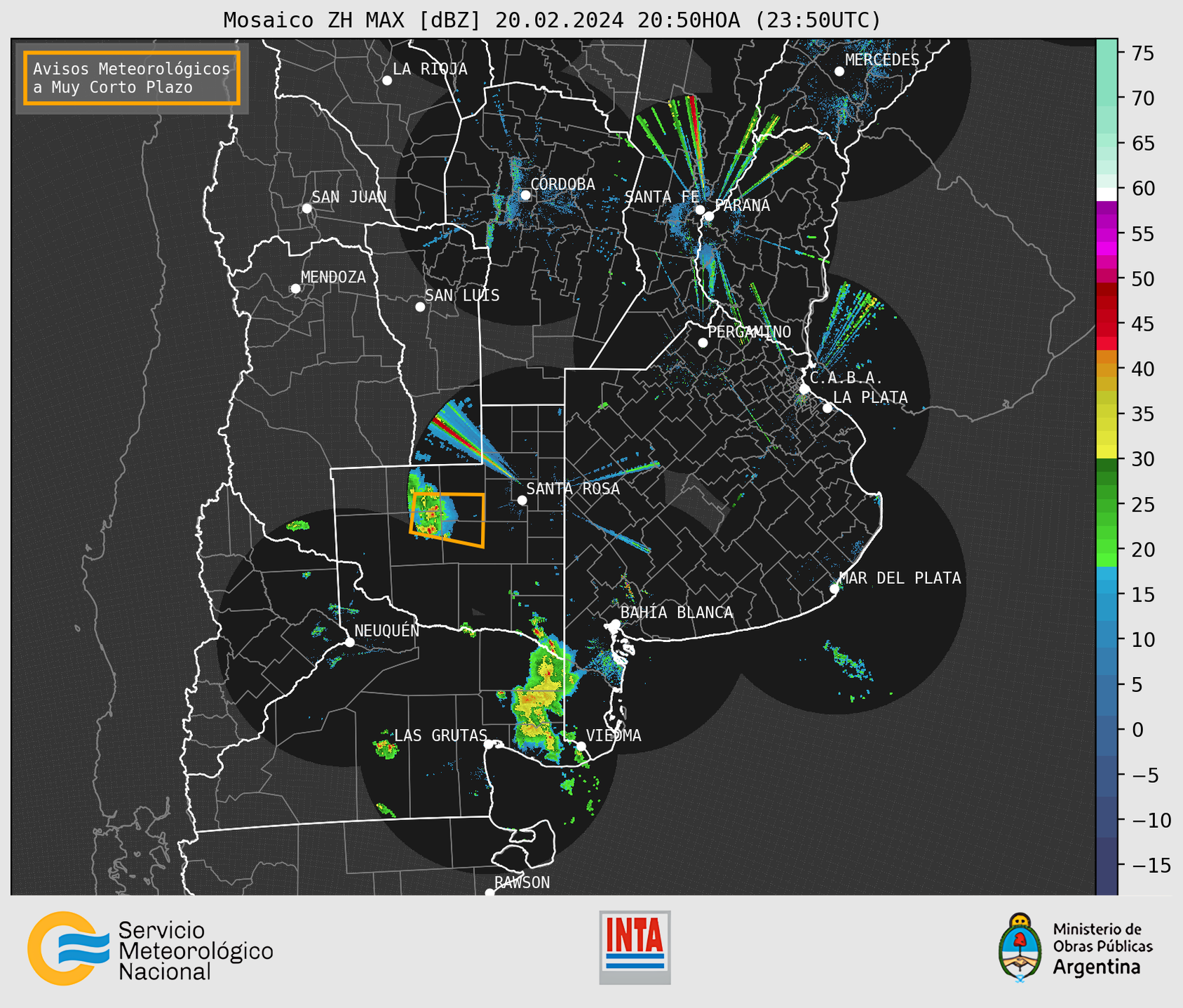Image resolution: width=1183 pixels, height=1008 pixels.
Task: Click the La Plata city marker dot
Action: [827, 408]
